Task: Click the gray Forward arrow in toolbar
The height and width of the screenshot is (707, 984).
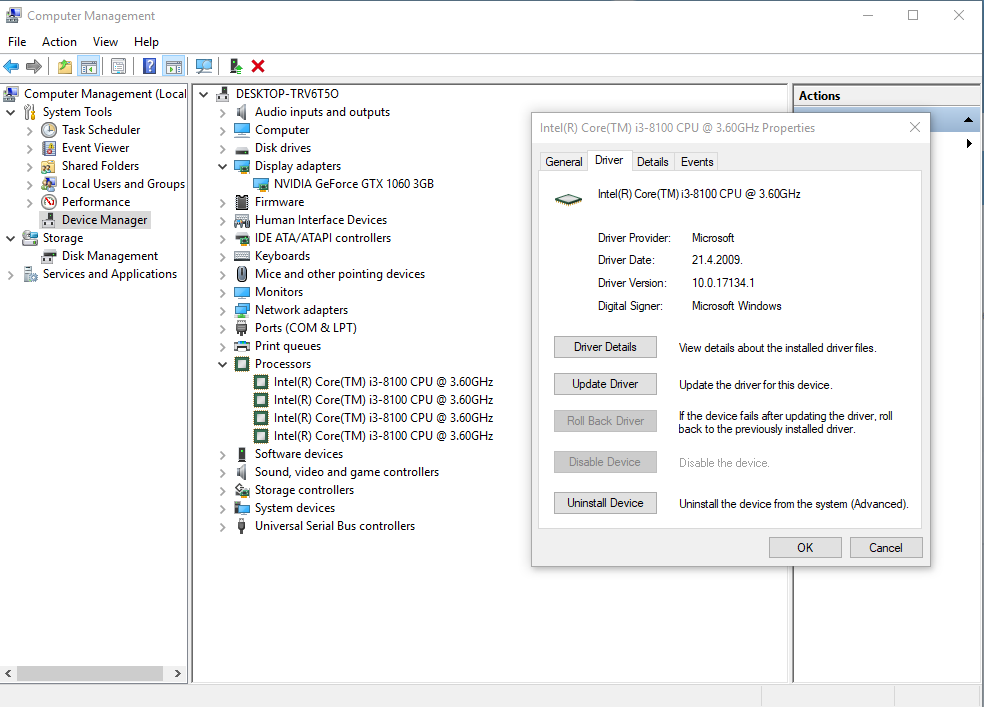Action: pyautogui.click(x=34, y=66)
